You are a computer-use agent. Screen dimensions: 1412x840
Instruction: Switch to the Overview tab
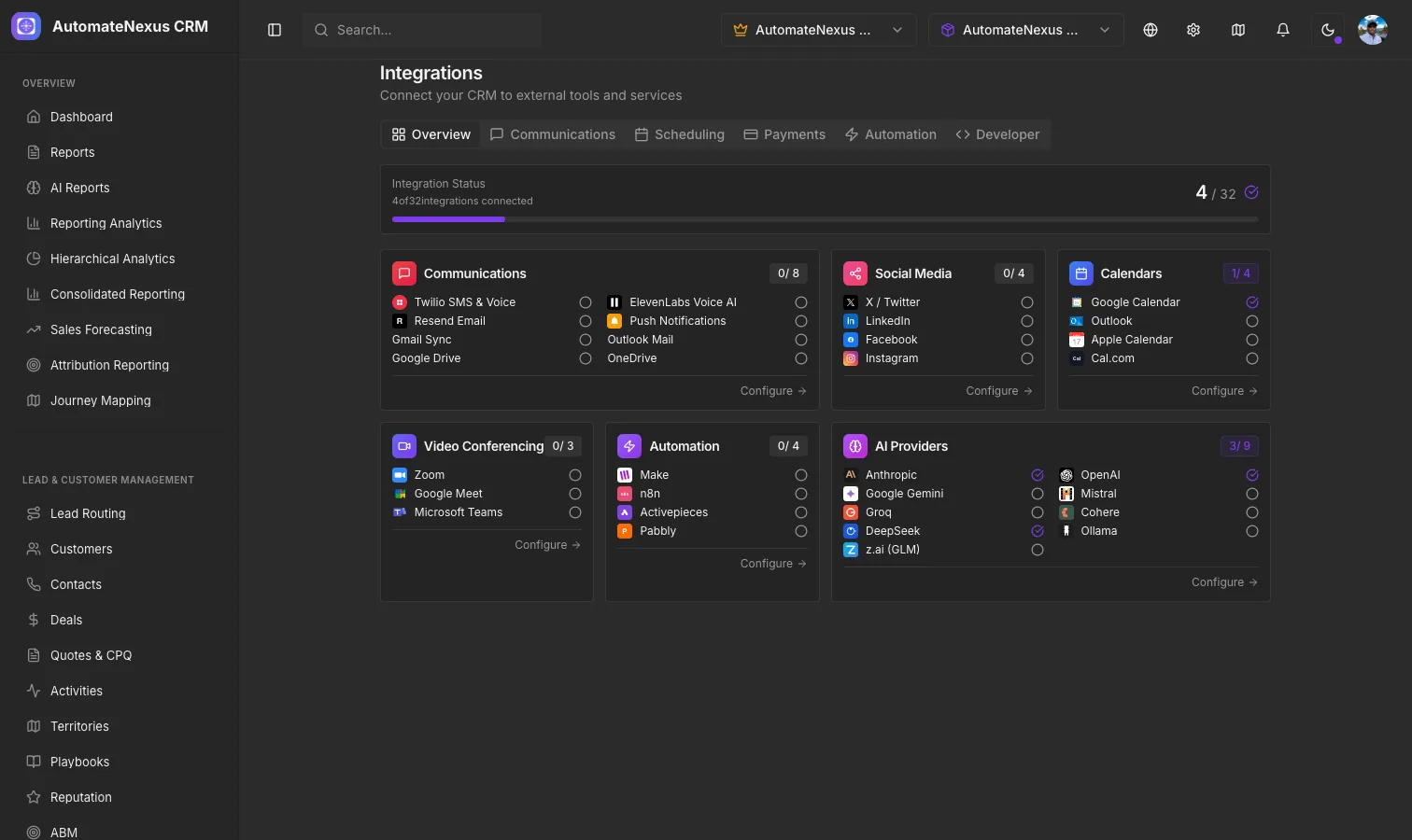click(x=431, y=134)
